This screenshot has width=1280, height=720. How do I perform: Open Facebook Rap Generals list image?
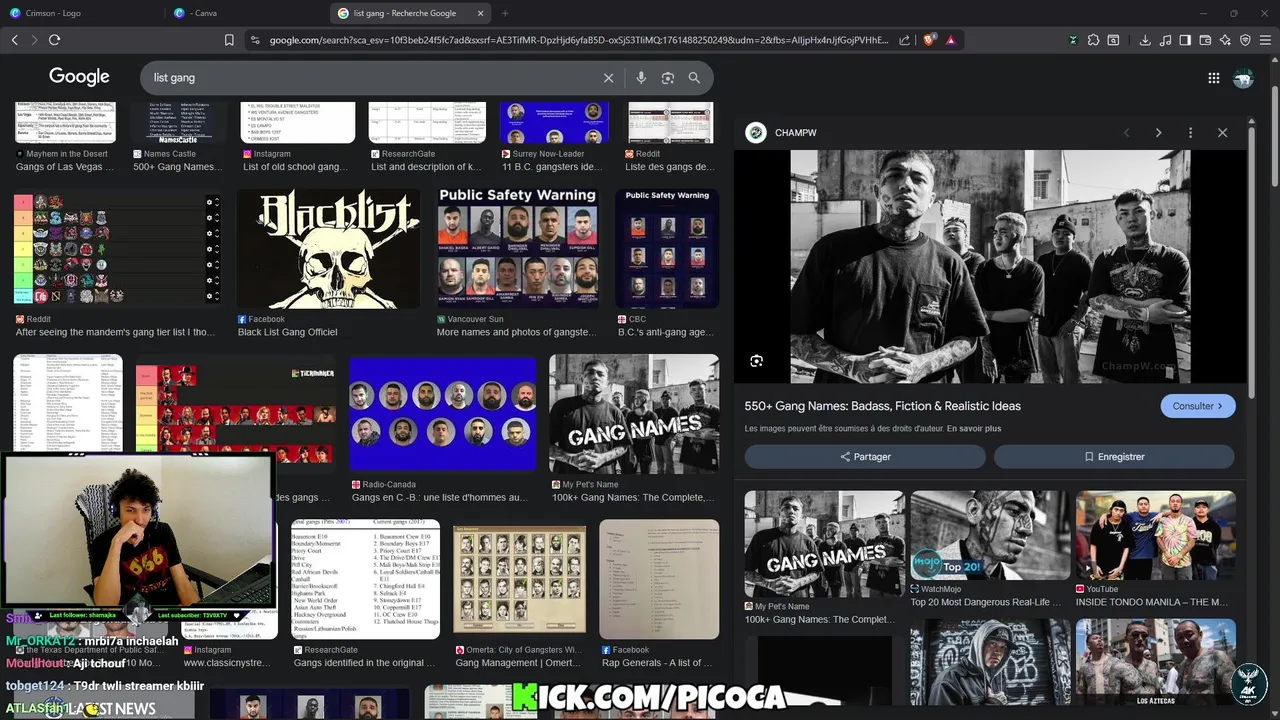pyautogui.click(x=659, y=579)
